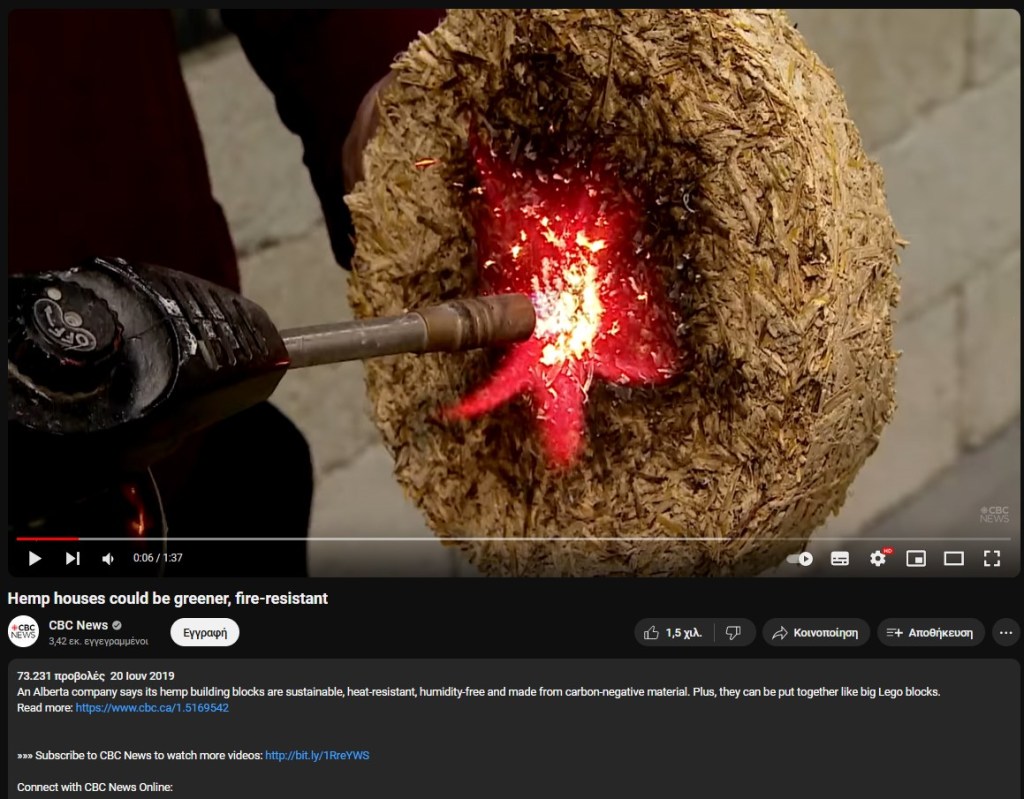Expand the three-dot more actions menu
Screen dimensions: 1024x799
tap(1006, 633)
